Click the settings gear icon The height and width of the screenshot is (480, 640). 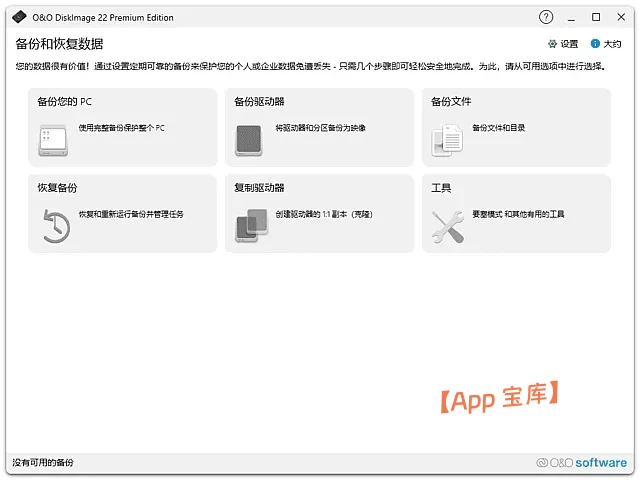553,44
